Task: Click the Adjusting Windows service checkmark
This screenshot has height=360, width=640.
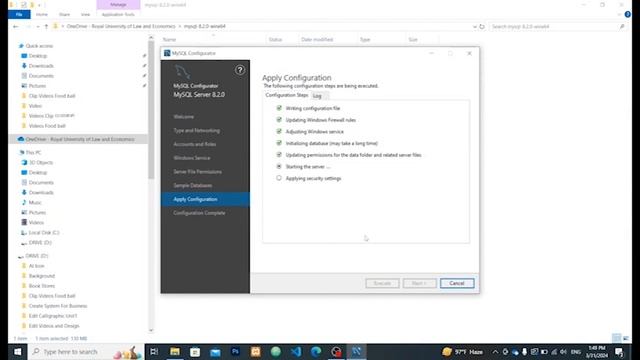Action: [279, 131]
